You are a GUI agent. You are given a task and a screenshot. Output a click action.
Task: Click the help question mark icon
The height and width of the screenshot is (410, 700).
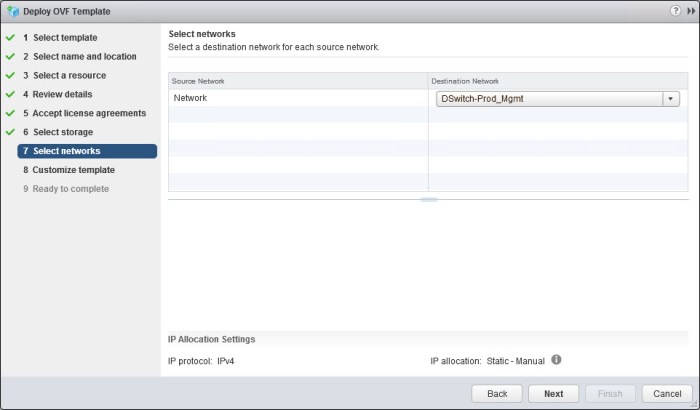[676, 10]
